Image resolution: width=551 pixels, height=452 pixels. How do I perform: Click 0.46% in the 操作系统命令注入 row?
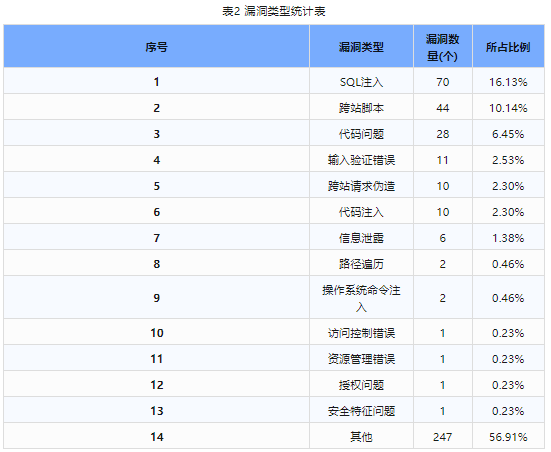click(x=508, y=298)
